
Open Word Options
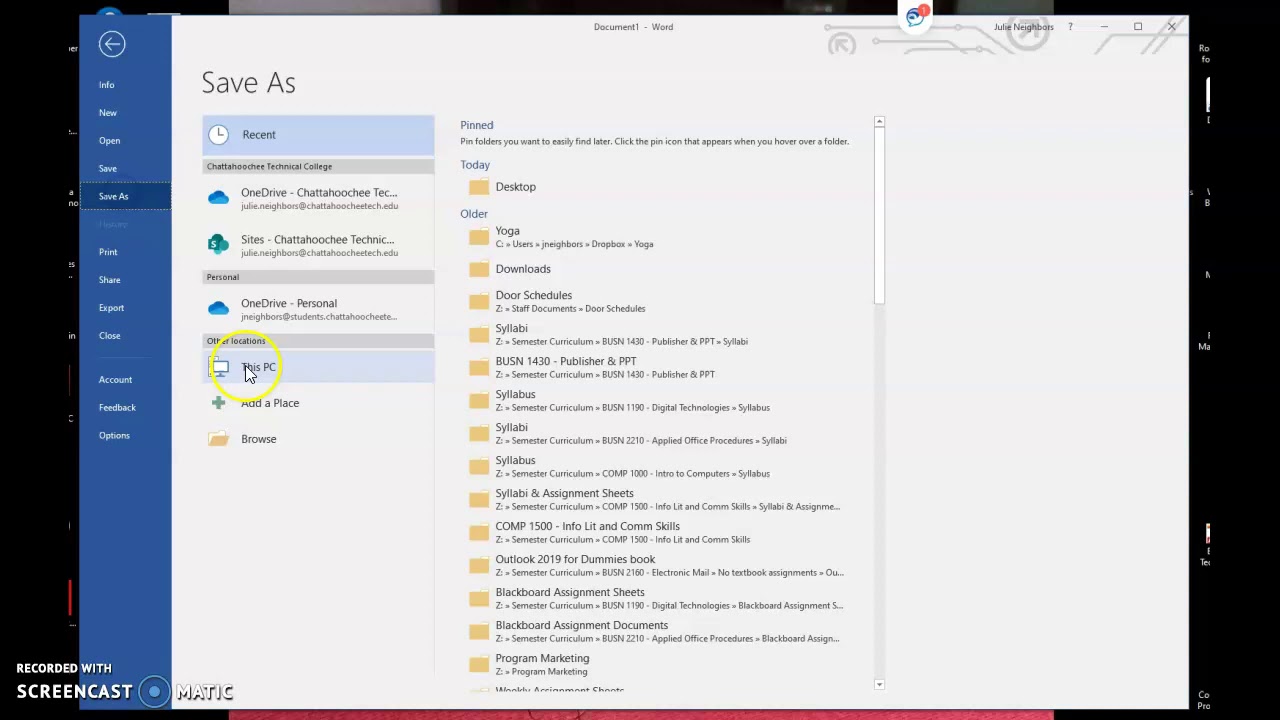pyautogui.click(x=114, y=436)
